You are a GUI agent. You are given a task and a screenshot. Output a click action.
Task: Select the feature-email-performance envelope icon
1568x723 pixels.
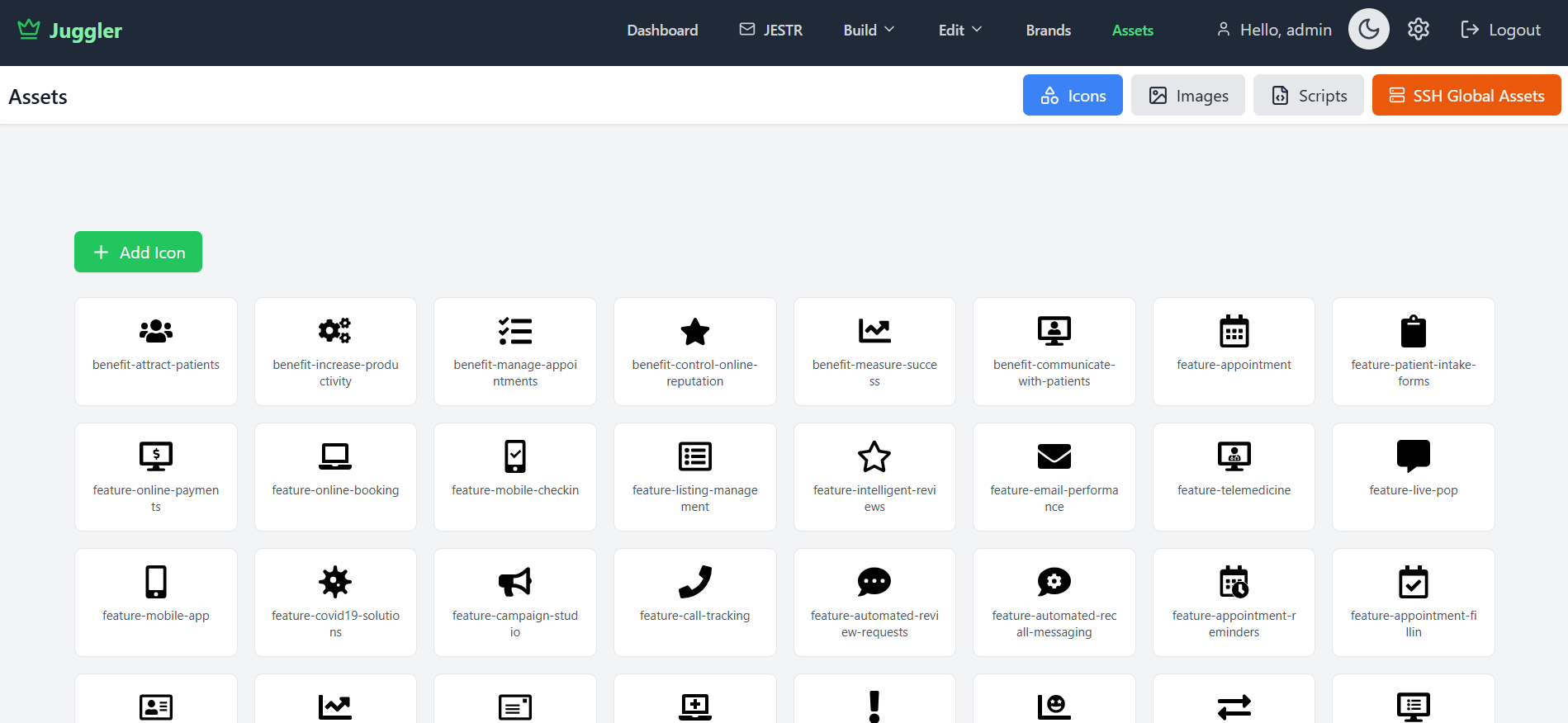(x=1054, y=456)
